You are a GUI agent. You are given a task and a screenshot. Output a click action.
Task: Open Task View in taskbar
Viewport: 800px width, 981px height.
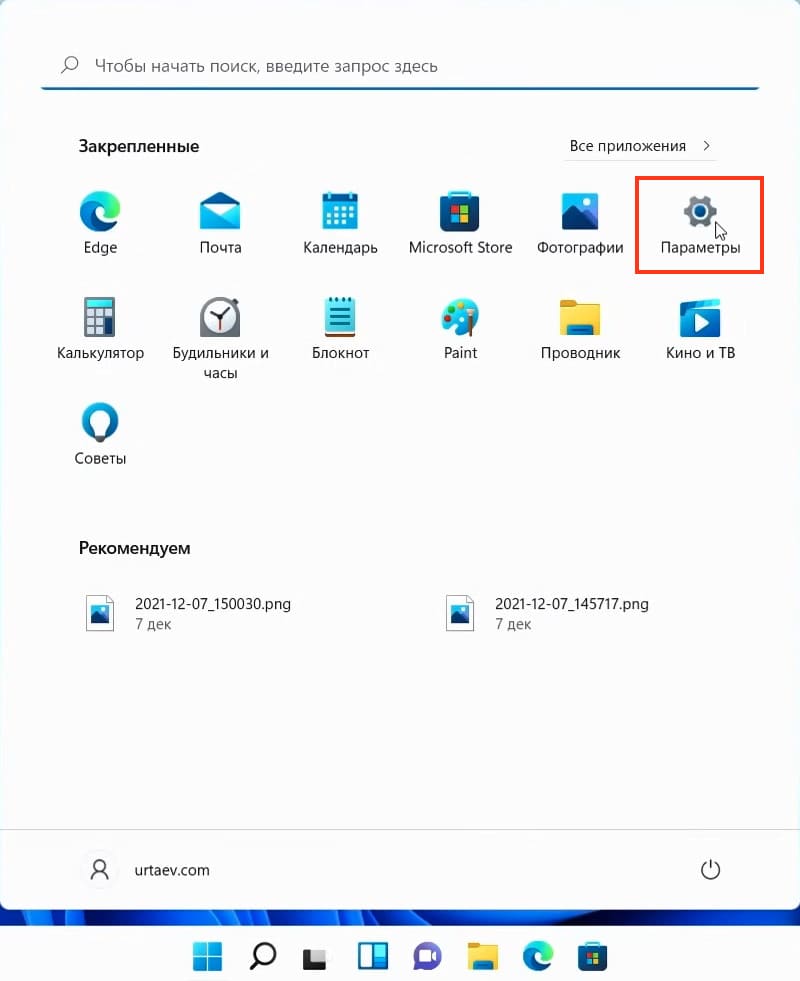pos(315,957)
